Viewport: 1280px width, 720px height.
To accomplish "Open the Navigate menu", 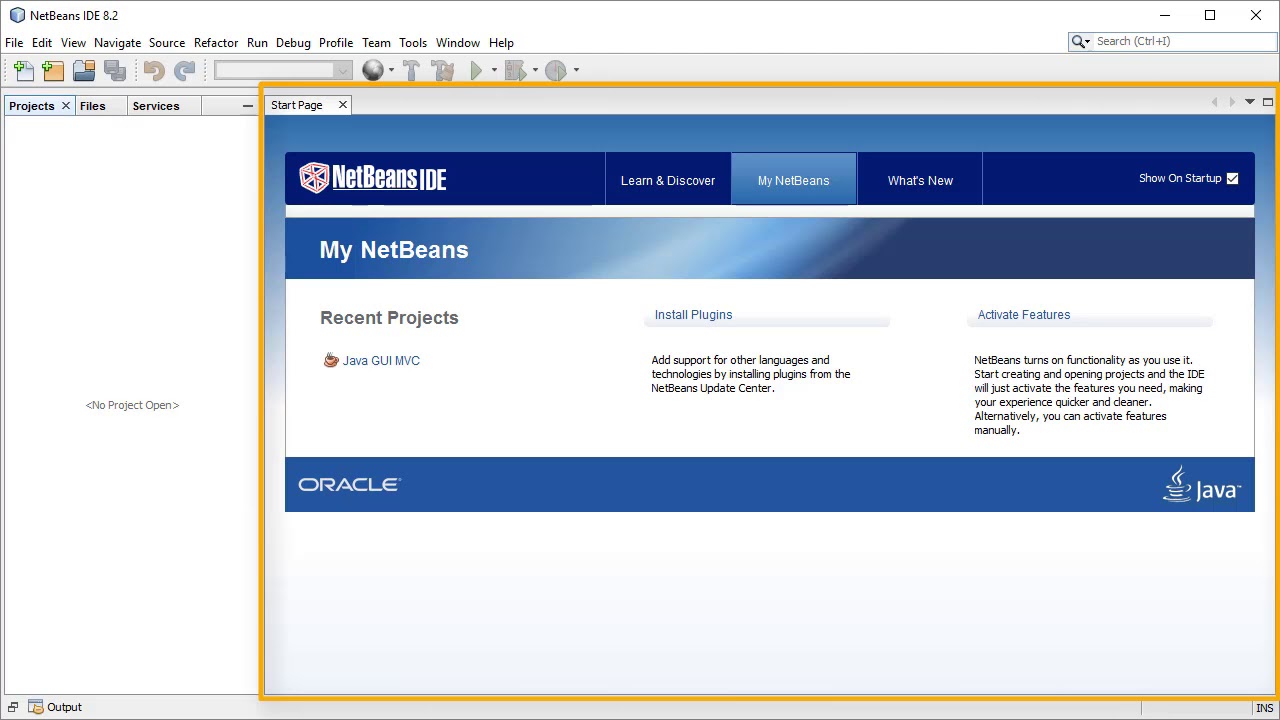I will click(x=118, y=43).
